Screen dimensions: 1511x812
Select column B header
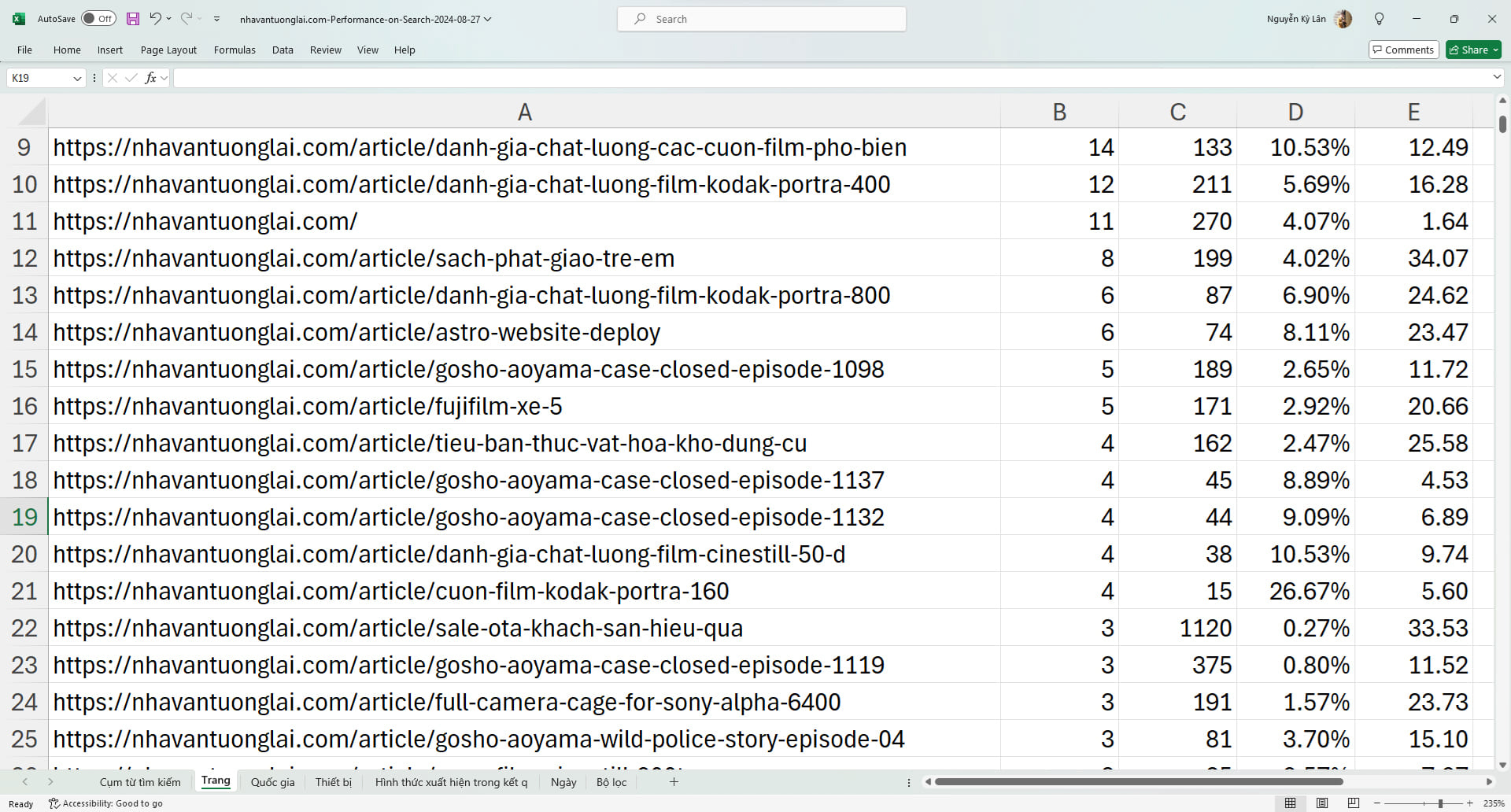[x=1059, y=112]
